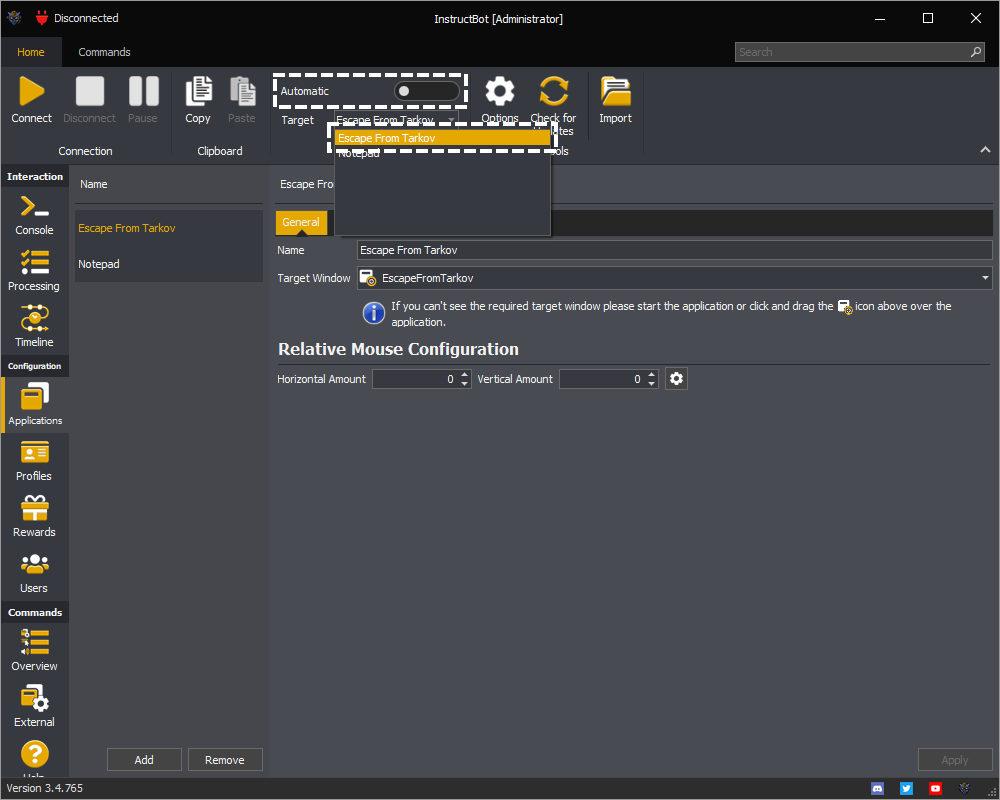Click the Disconnected status indicator
Screen dimensions: 1000x800
click(77, 18)
